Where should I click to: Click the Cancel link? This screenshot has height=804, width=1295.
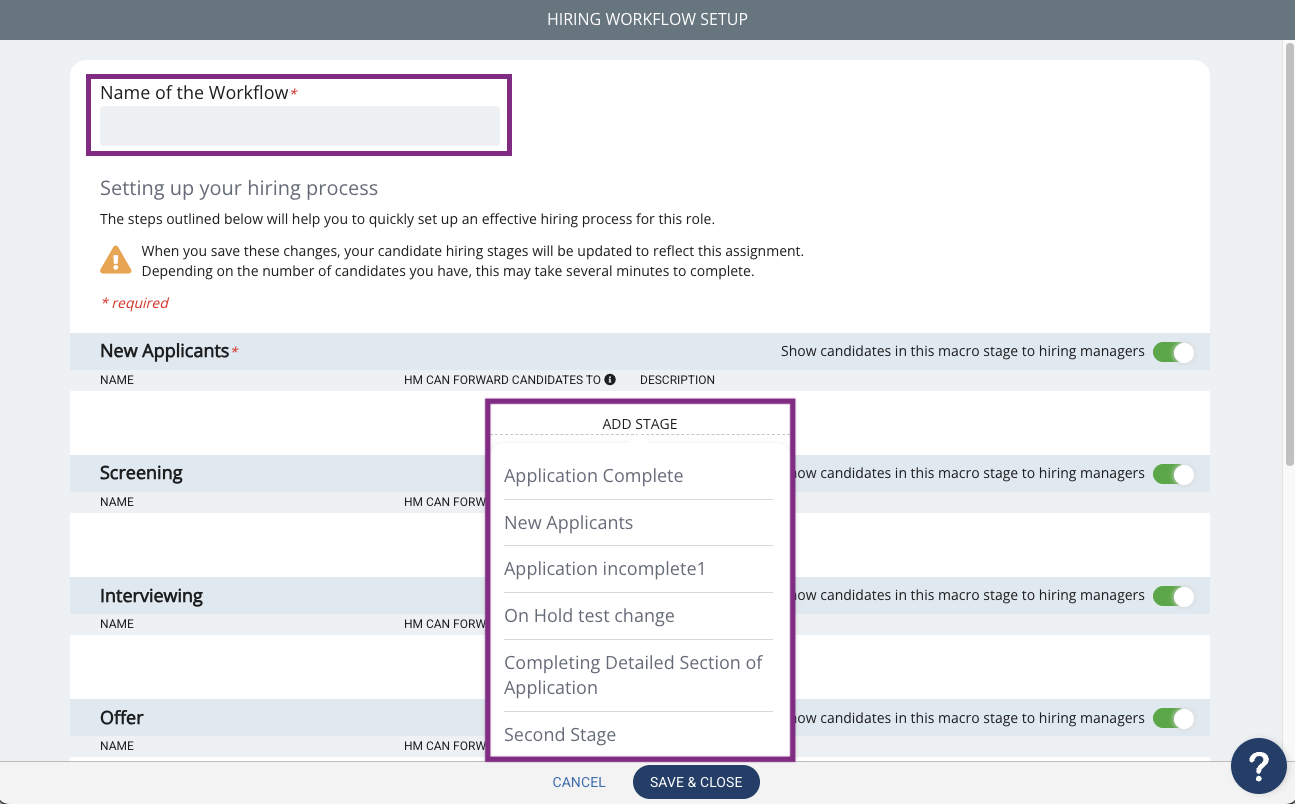(579, 782)
